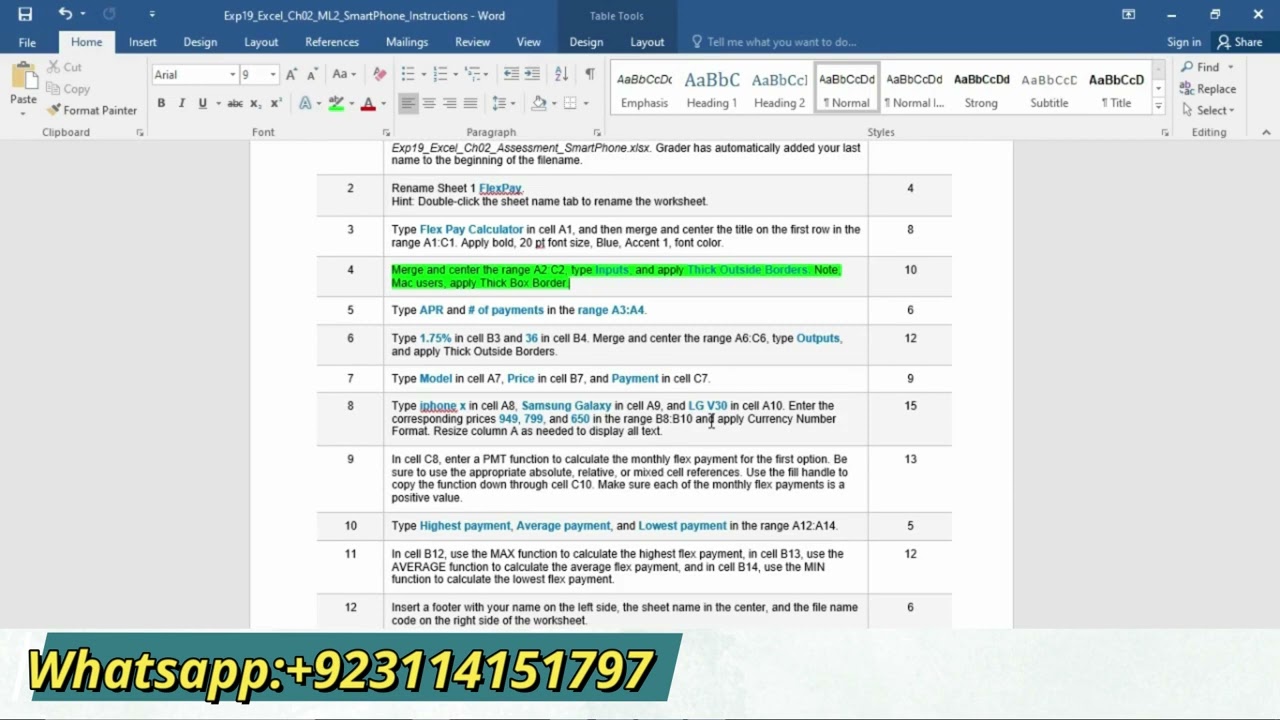Increase font size with Grow Font
This screenshot has height=720, width=1280.
pos(291,74)
